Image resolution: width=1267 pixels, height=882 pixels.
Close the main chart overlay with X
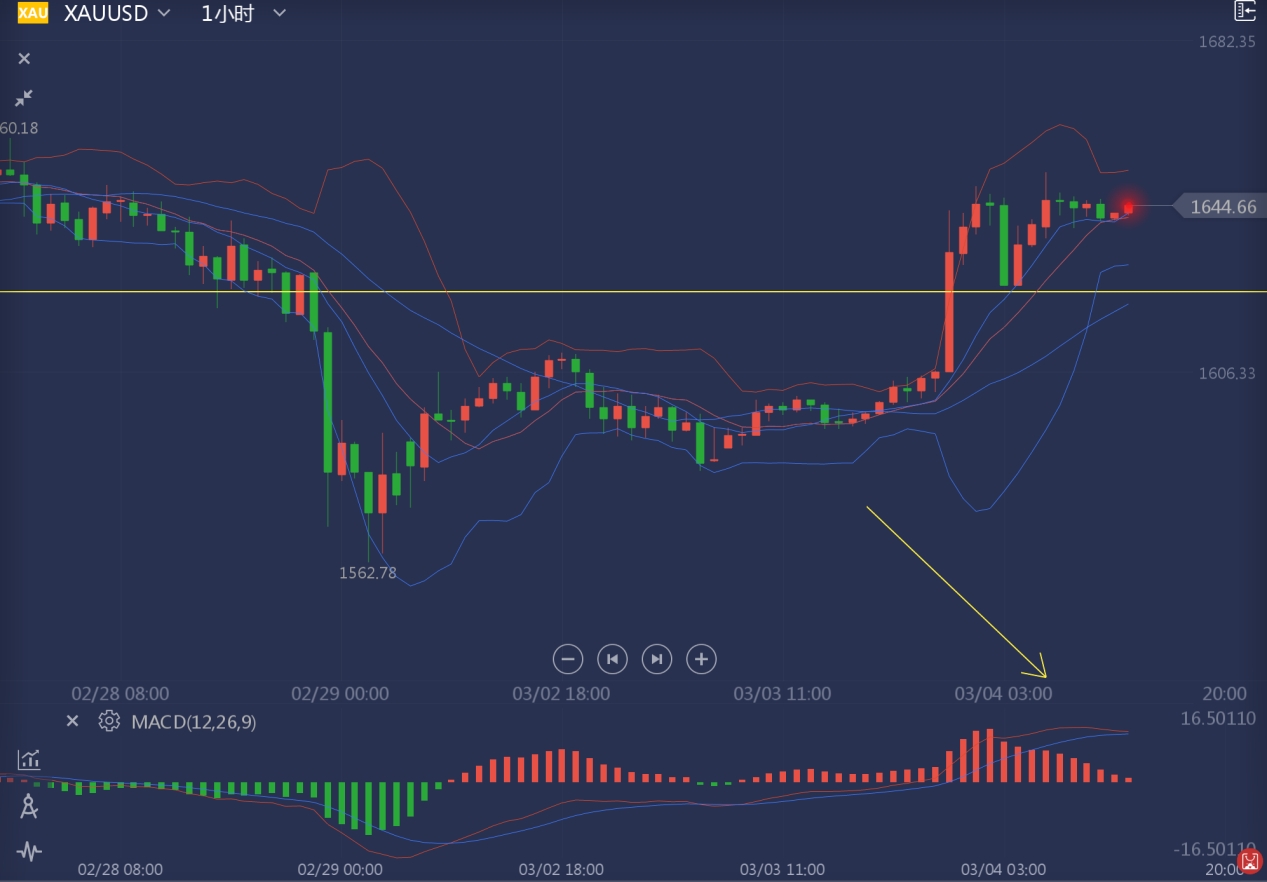coord(24,59)
